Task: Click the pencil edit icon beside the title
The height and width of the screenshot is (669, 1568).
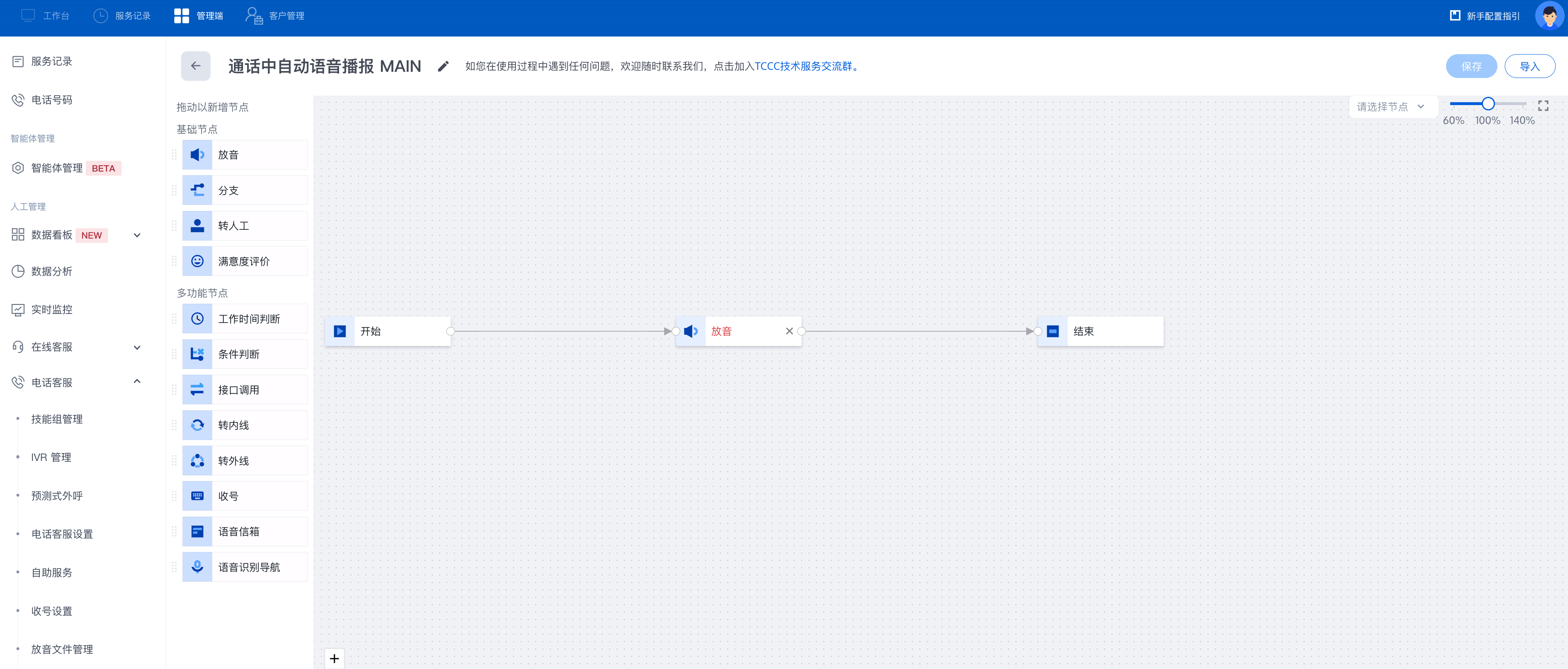Action: (442, 66)
